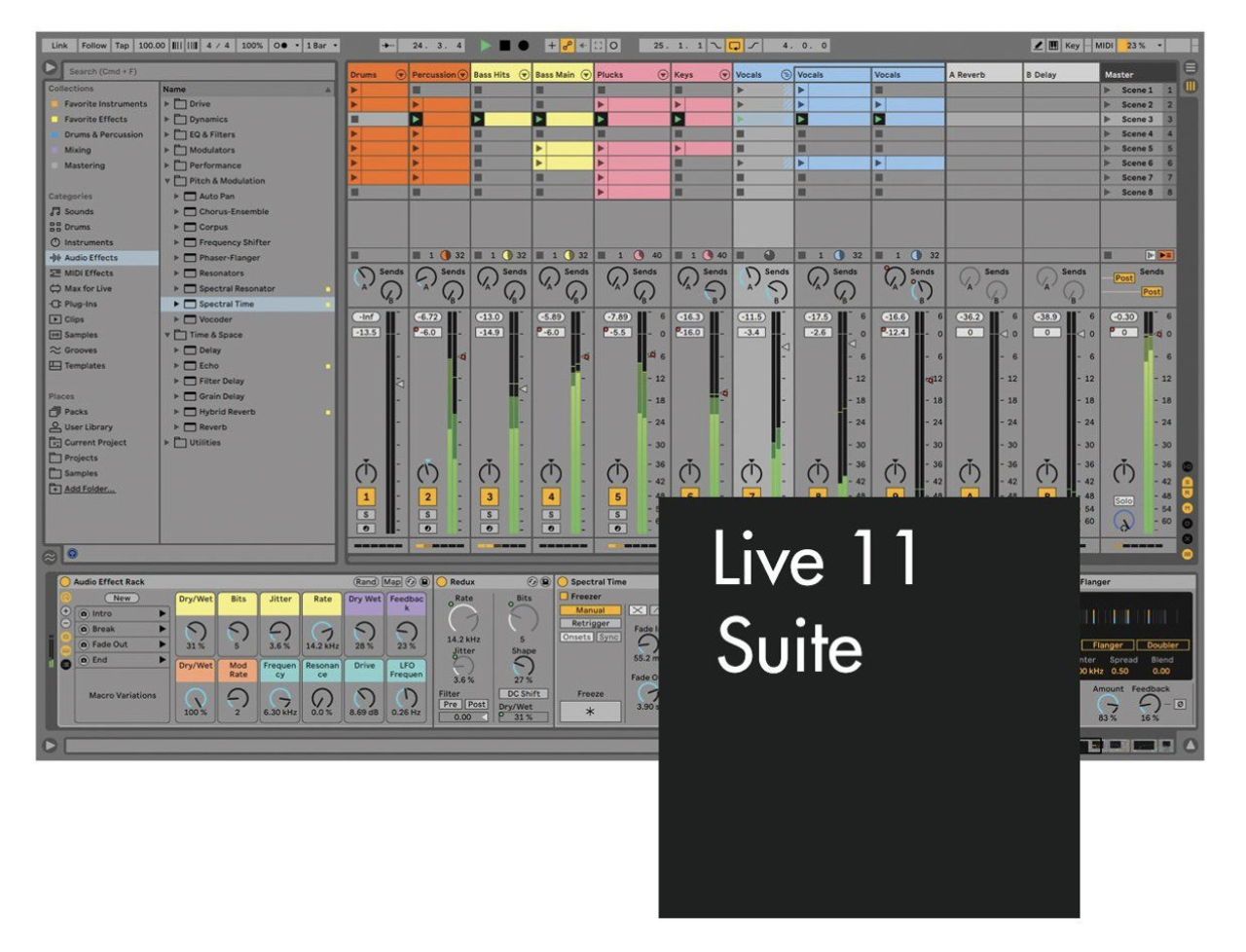Click the Stop All Clips button in Master
Image resolution: width=1246 pixels, height=952 pixels.
[x=1109, y=255]
